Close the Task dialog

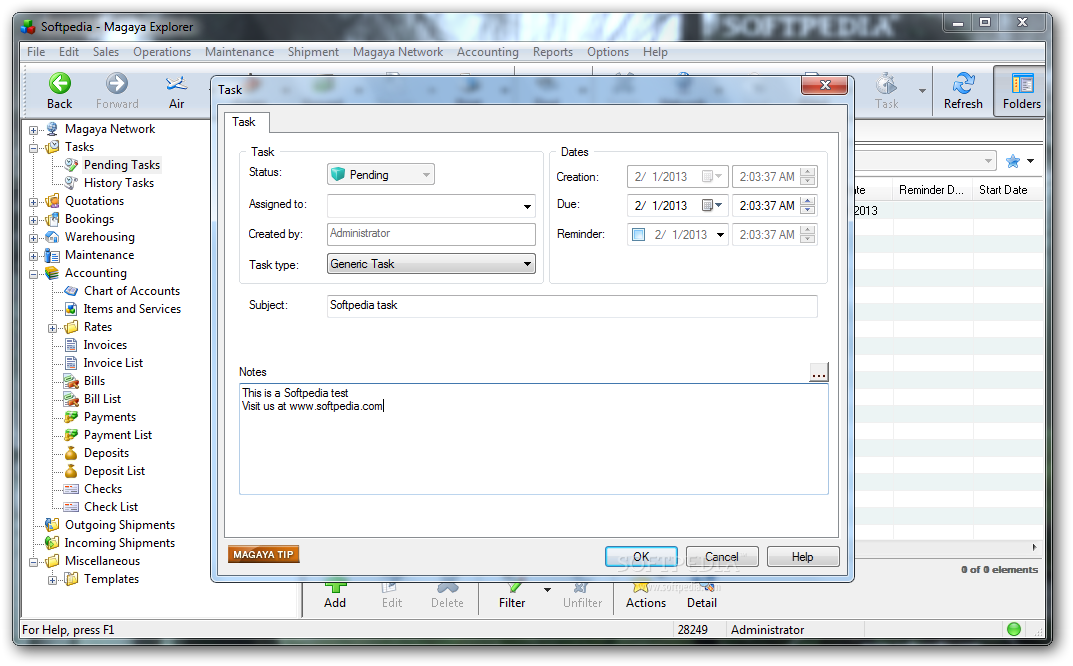point(825,85)
